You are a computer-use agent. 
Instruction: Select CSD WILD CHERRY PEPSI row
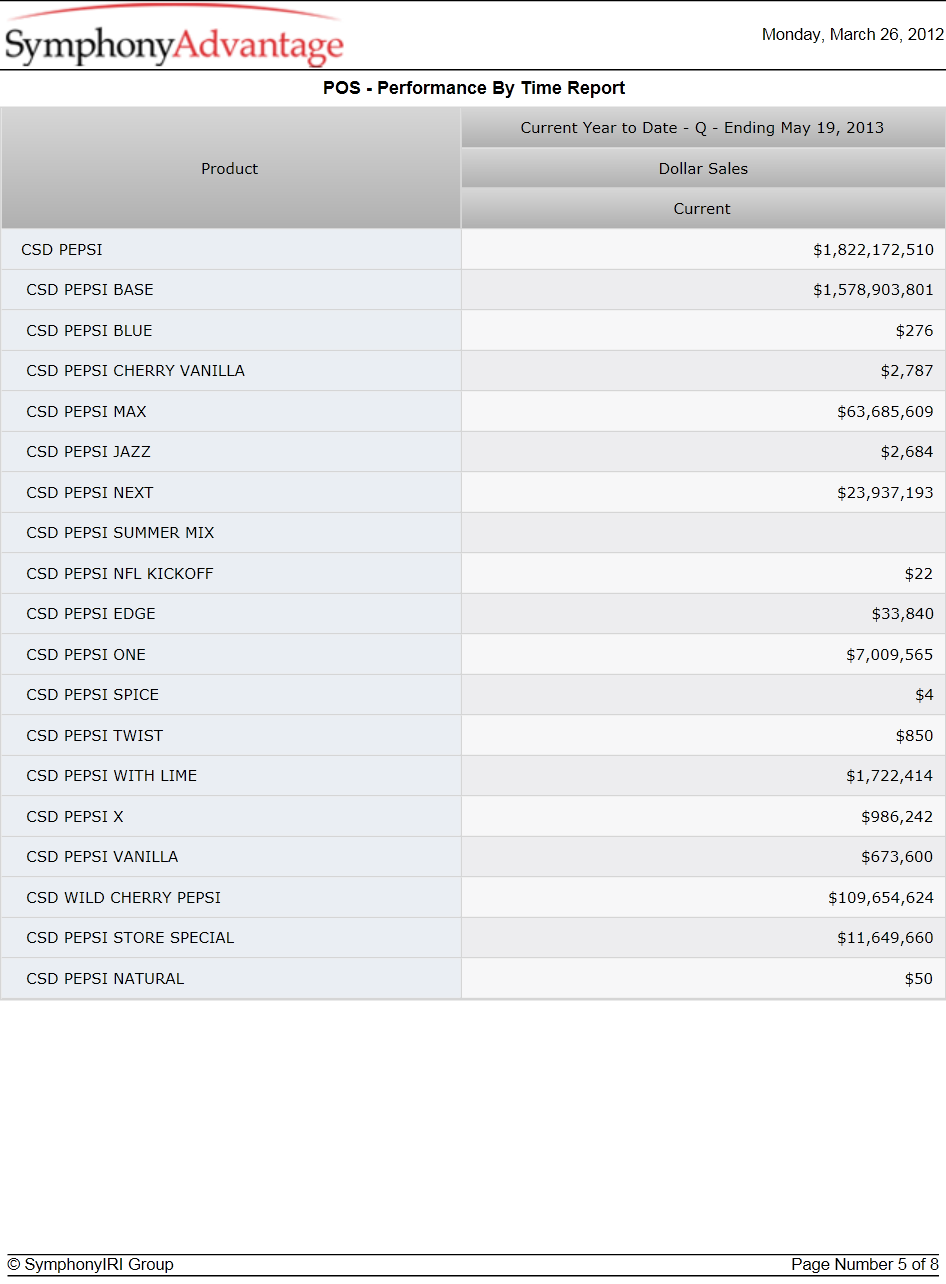point(473,897)
